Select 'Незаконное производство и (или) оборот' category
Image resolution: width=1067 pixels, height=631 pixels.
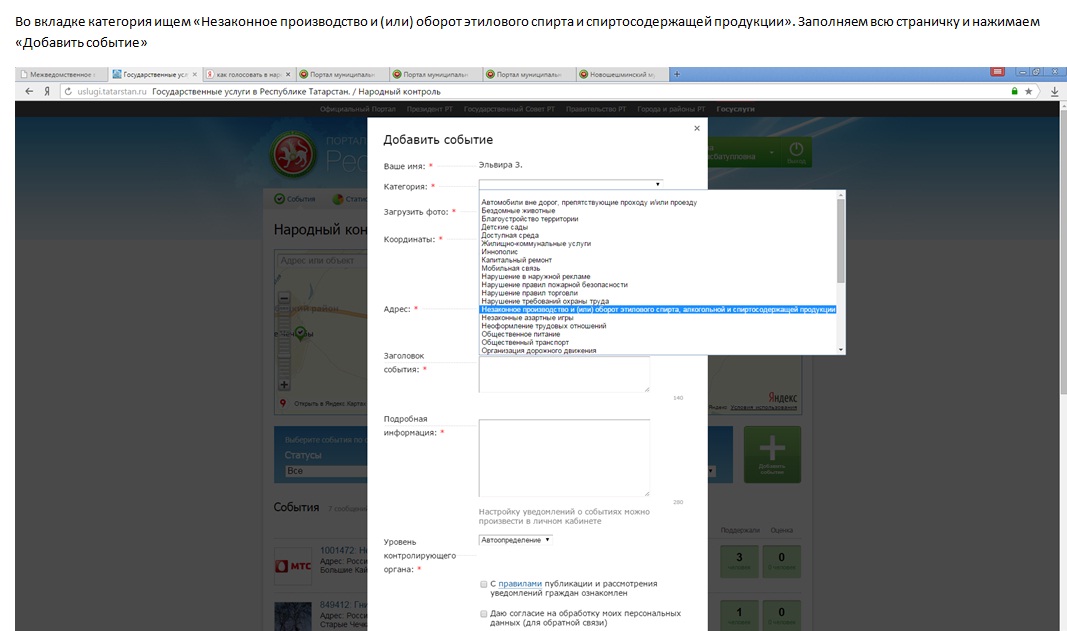click(658, 310)
